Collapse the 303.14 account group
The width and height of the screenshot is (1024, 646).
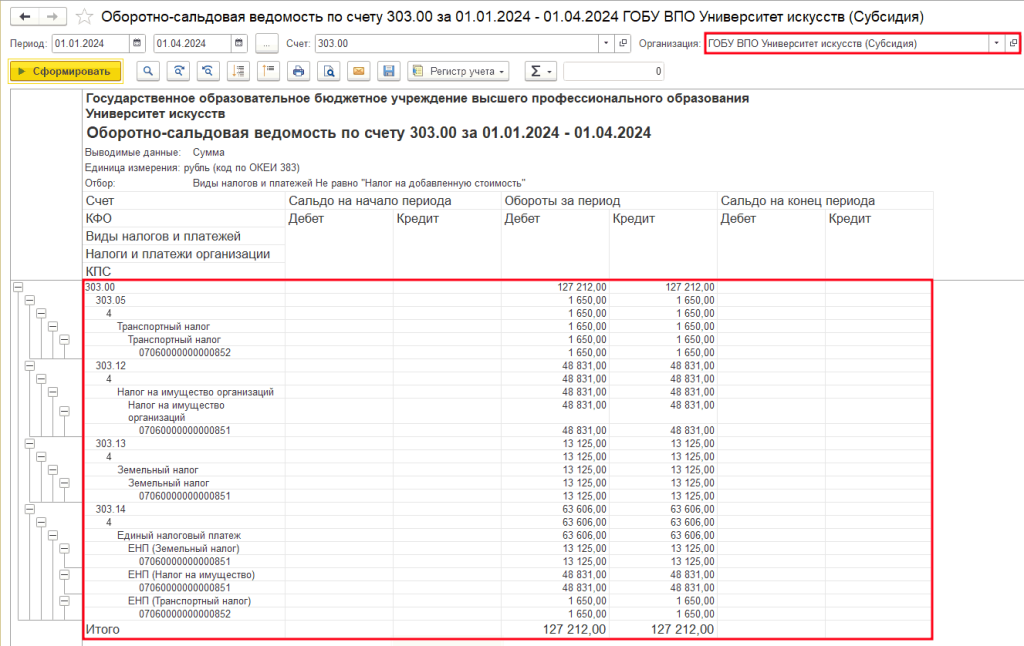29,509
